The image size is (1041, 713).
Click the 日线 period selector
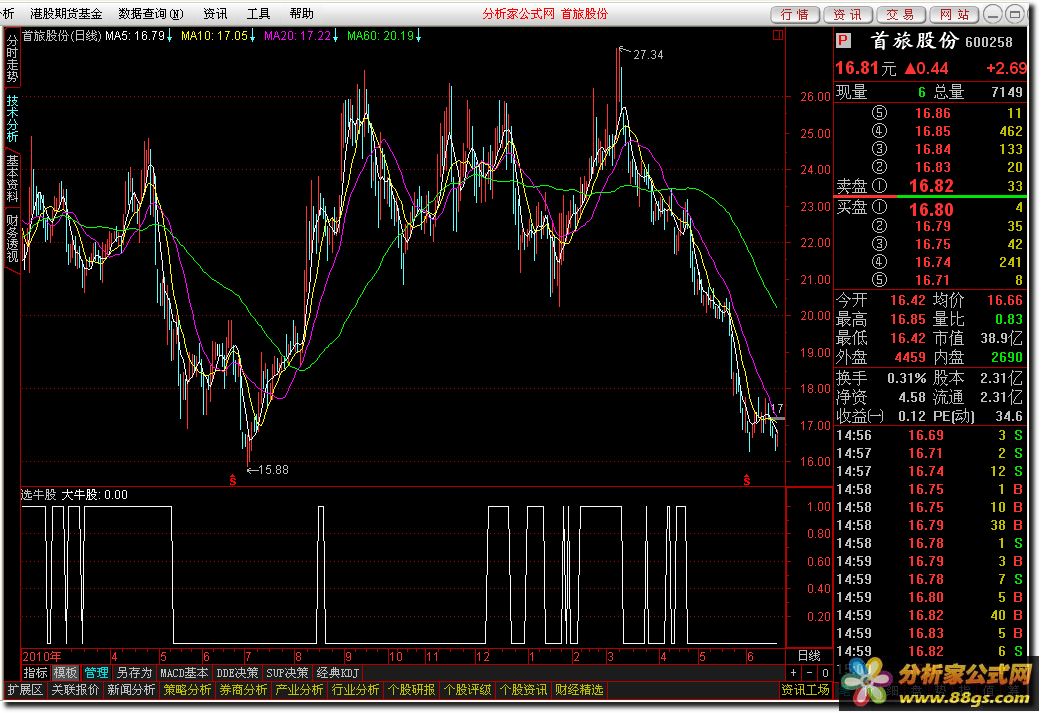click(809, 655)
